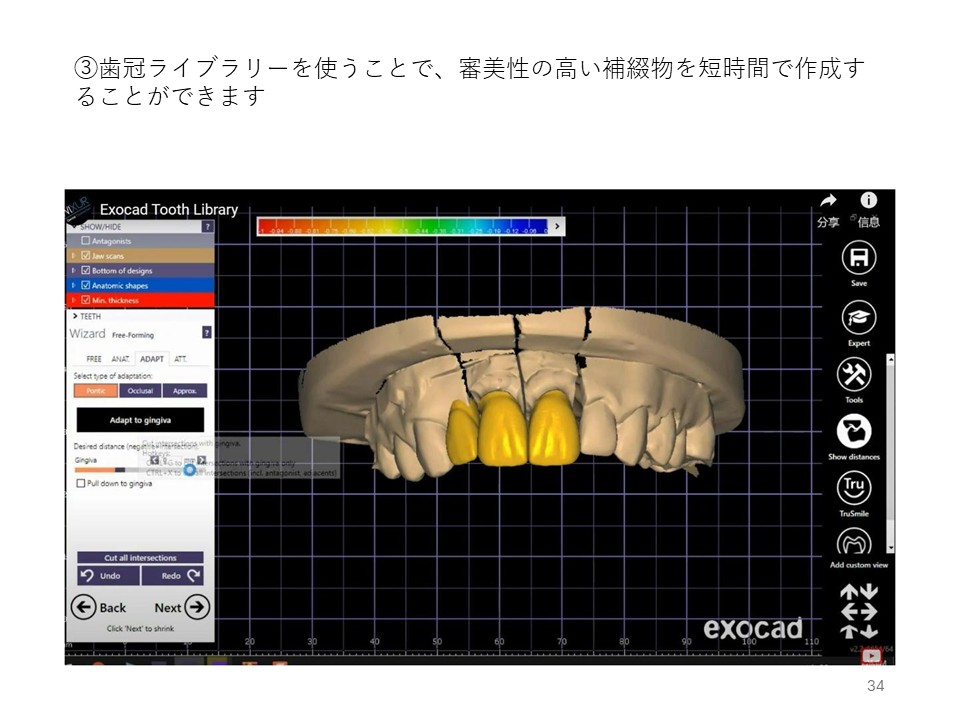Screen dimensions: 960x720
Task: Switch to the ANAT. tab
Action: (x=121, y=358)
